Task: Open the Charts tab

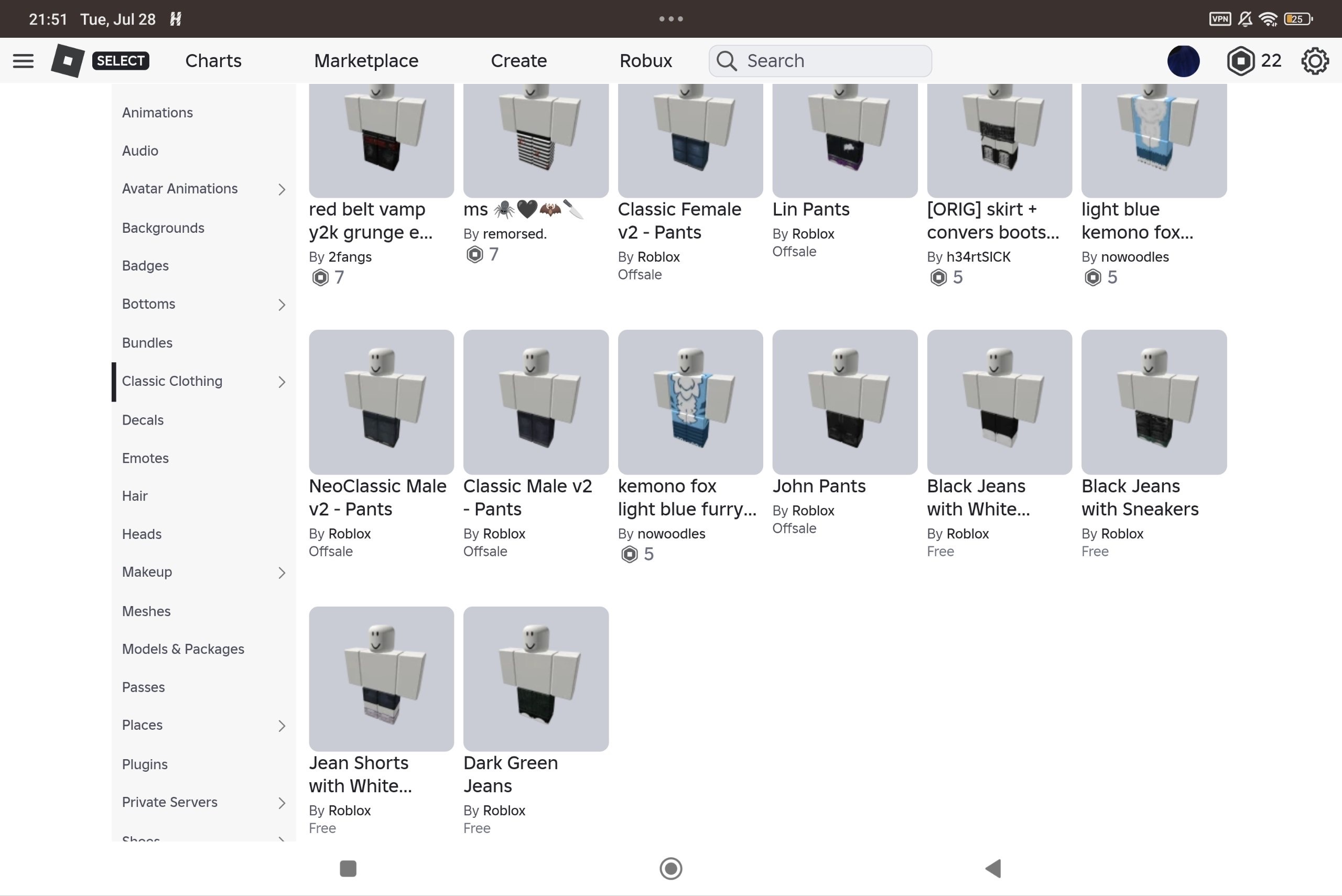Action: [x=213, y=61]
